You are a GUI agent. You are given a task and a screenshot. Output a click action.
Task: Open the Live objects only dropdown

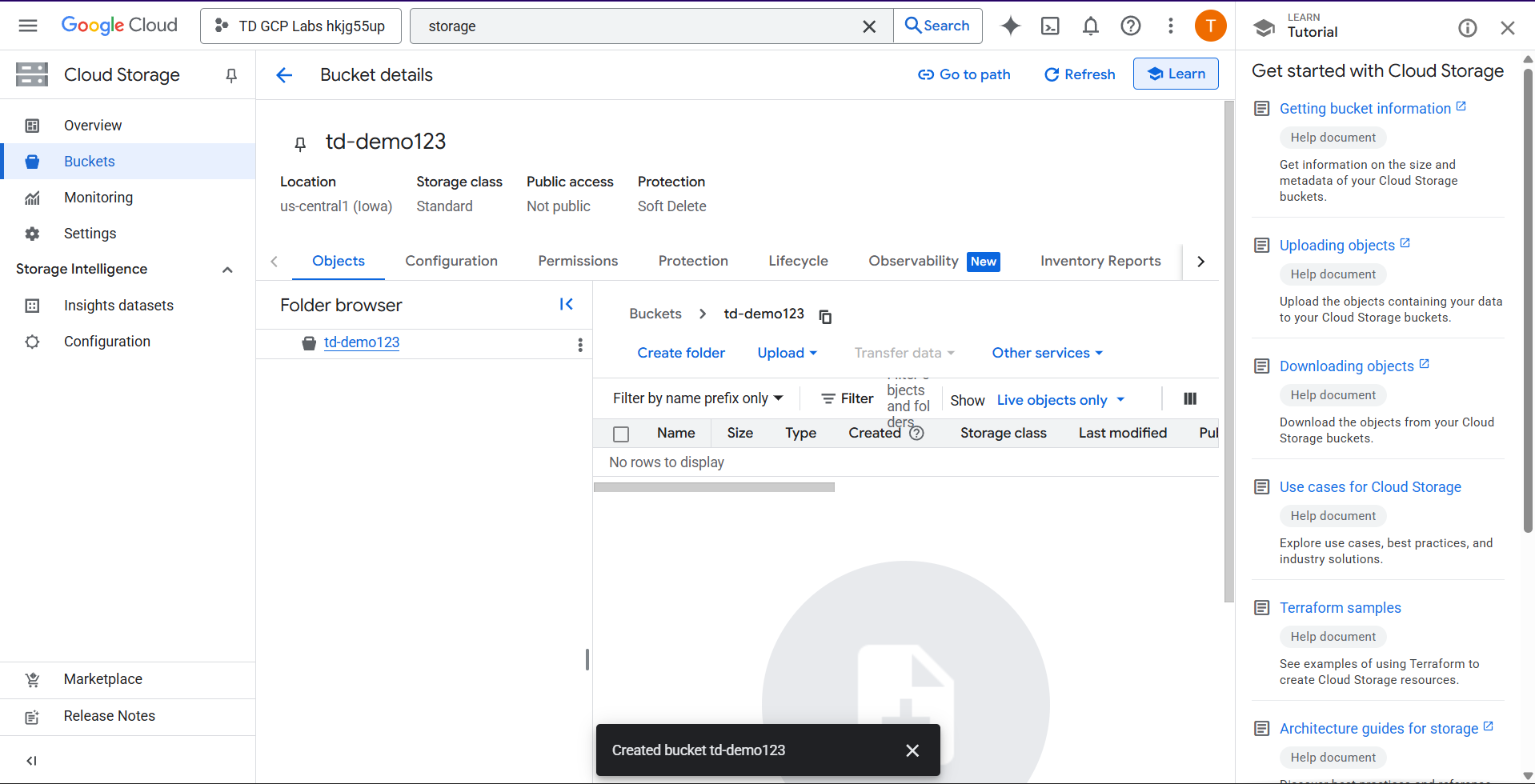pos(1060,400)
